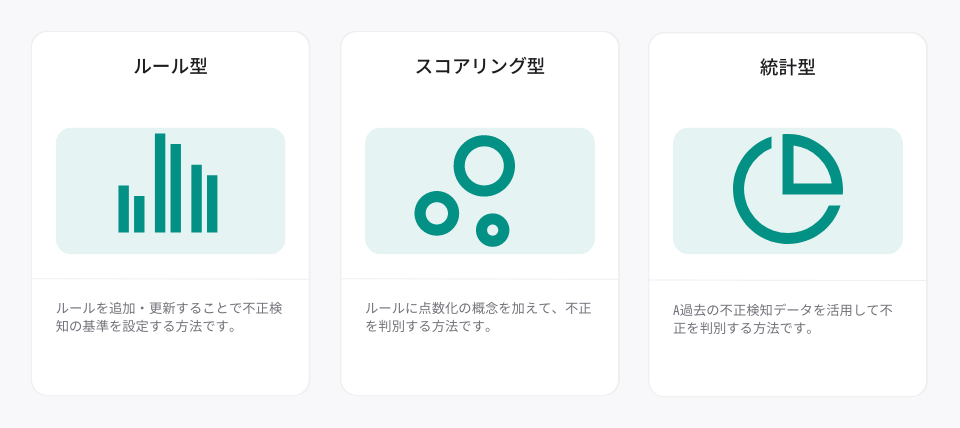The height and width of the screenshot is (428, 960).
Task: Click the largest ring in the scoring icon
Action: click(484, 166)
